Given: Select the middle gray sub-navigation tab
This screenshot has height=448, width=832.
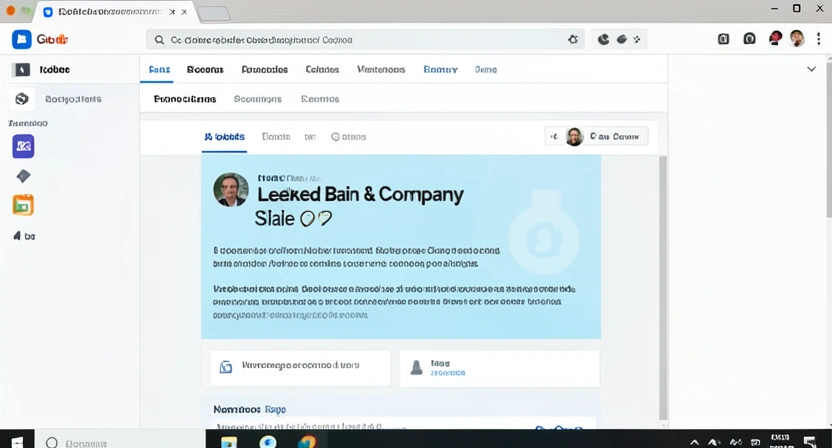Looking at the screenshot, I should coord(258,99).
